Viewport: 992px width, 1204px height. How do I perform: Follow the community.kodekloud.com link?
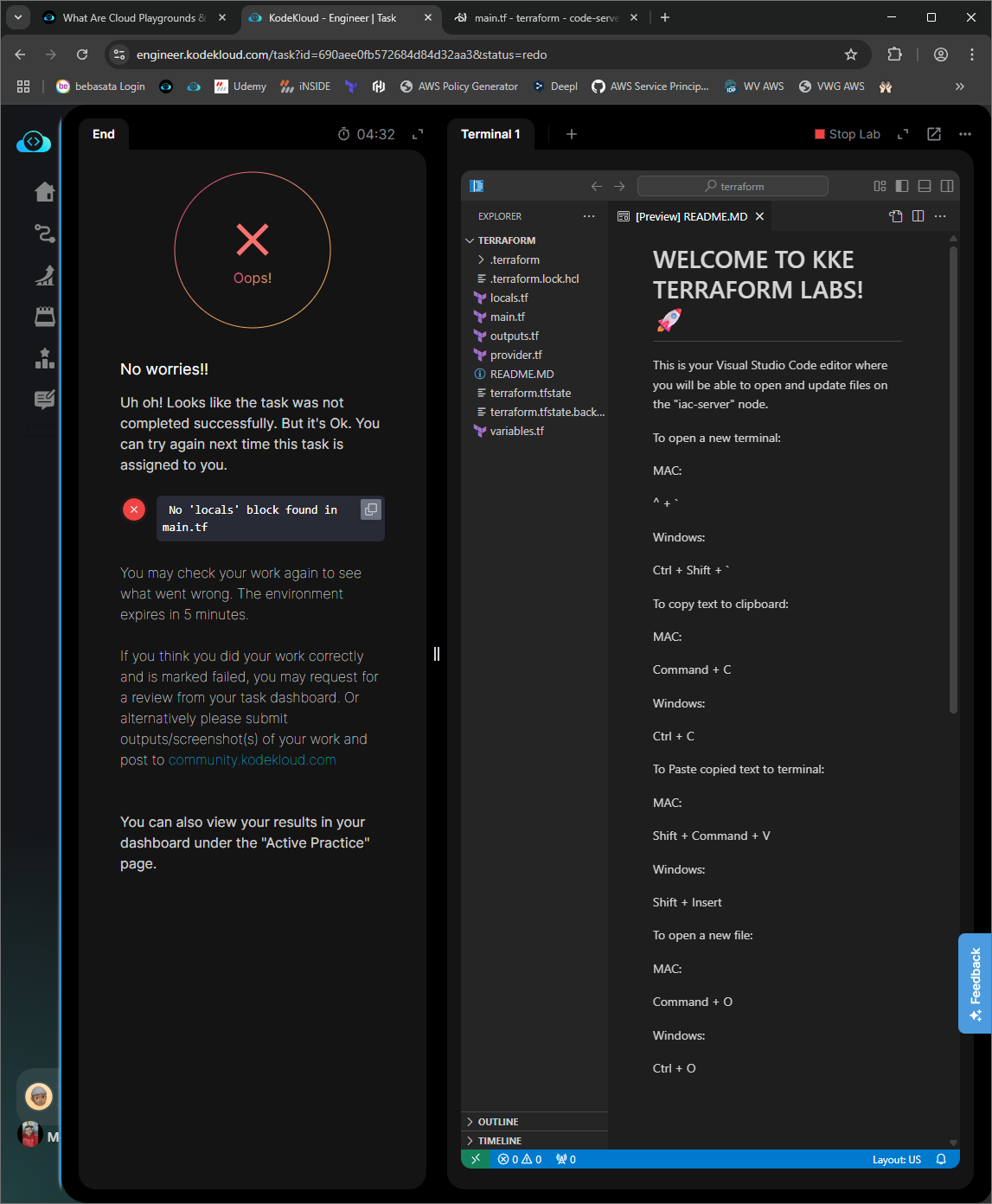click(252, 759)
